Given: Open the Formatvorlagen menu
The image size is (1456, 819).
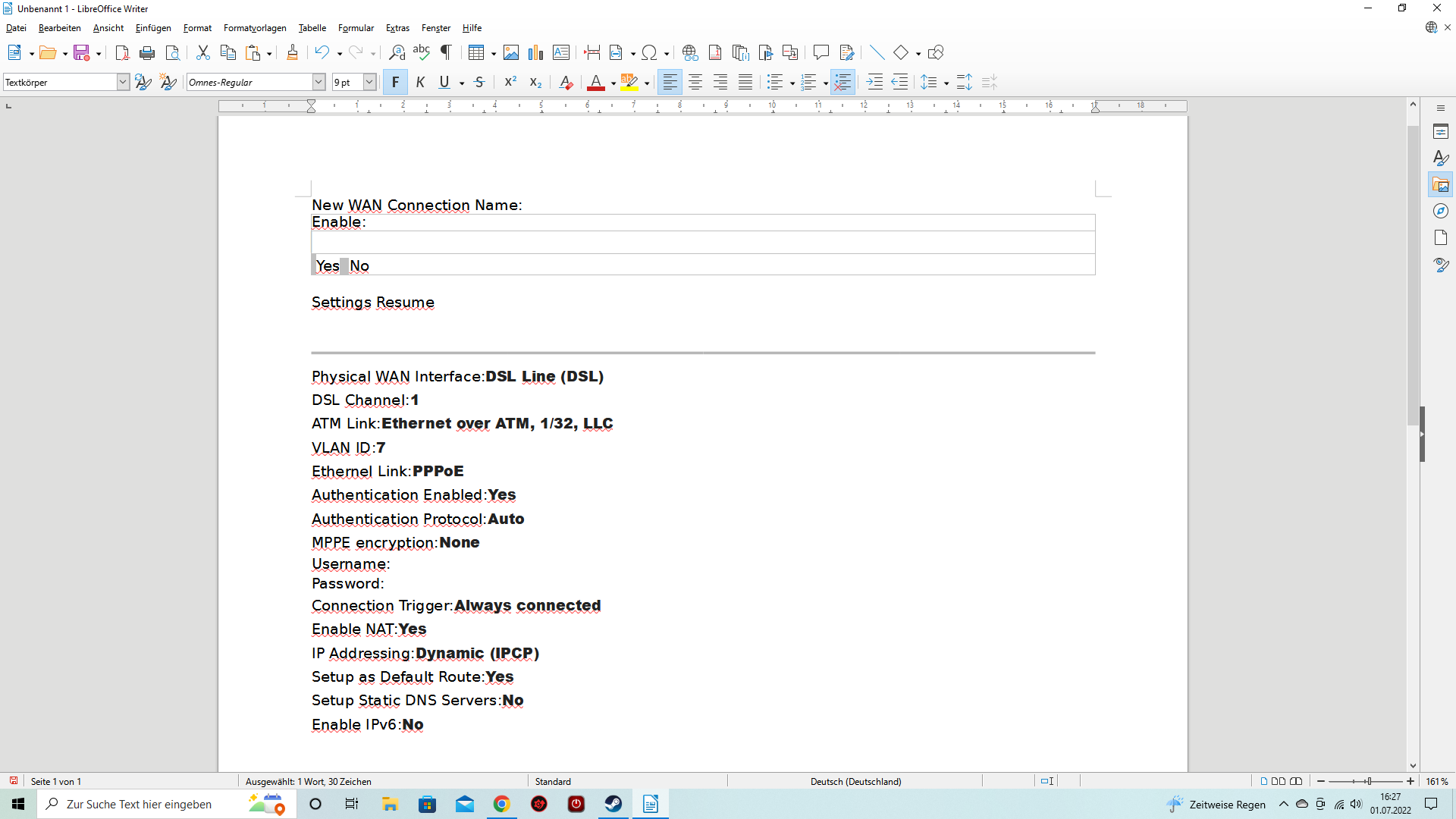Looking at the screenshot, I should (x=255, y=28).
